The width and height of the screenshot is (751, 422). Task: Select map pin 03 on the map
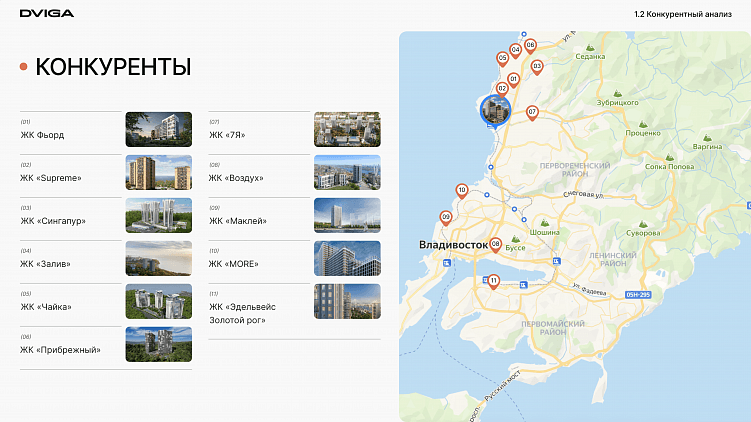click(x=537, y=67)
